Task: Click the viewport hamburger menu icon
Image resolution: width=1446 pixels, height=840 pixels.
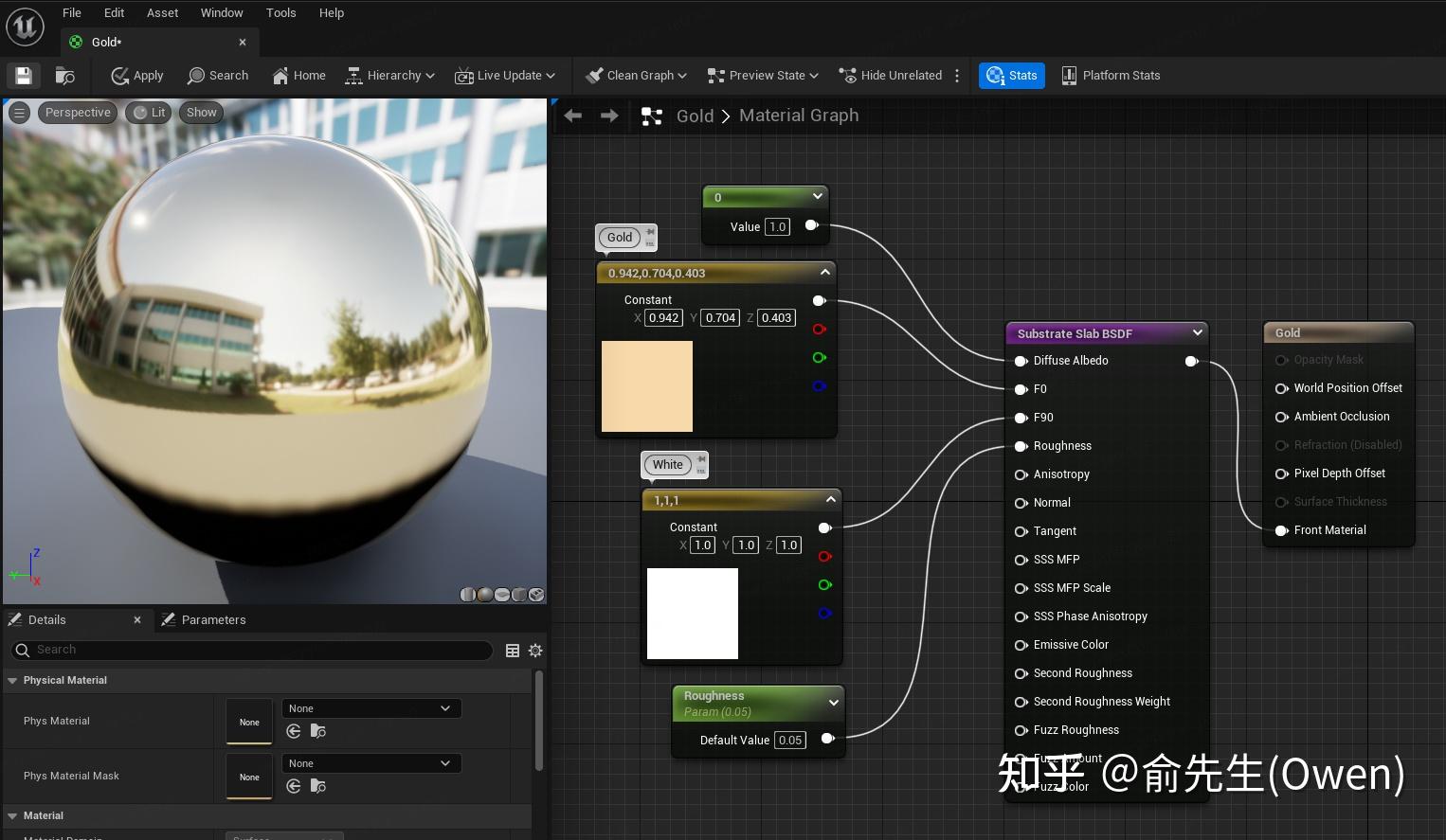Action: pos(19,113)
